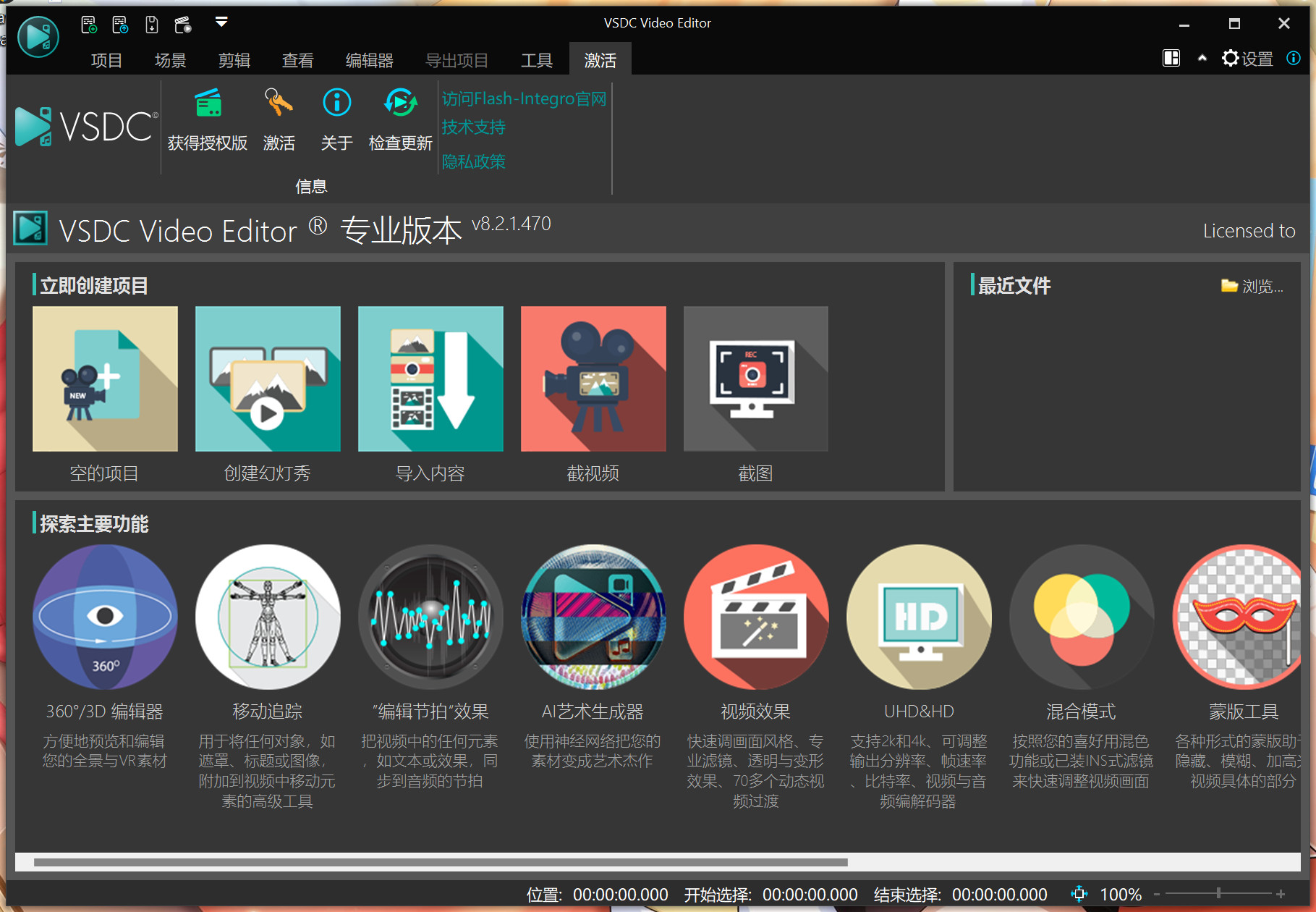This screenshot has width=1316, height=912.
Task: Click the zoom out minus button
Action: (x=1157, y=895)
